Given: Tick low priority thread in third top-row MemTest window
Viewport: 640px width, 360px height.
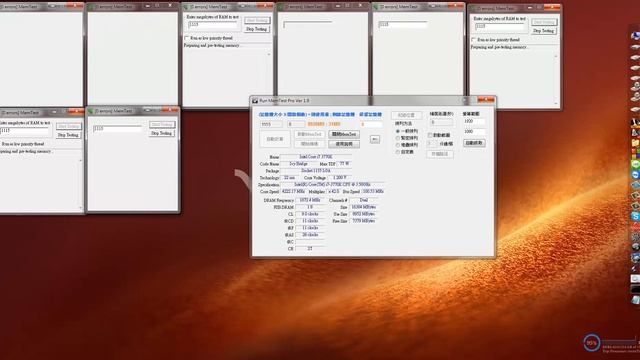Looking at the screenshot, I should point(187,38).
